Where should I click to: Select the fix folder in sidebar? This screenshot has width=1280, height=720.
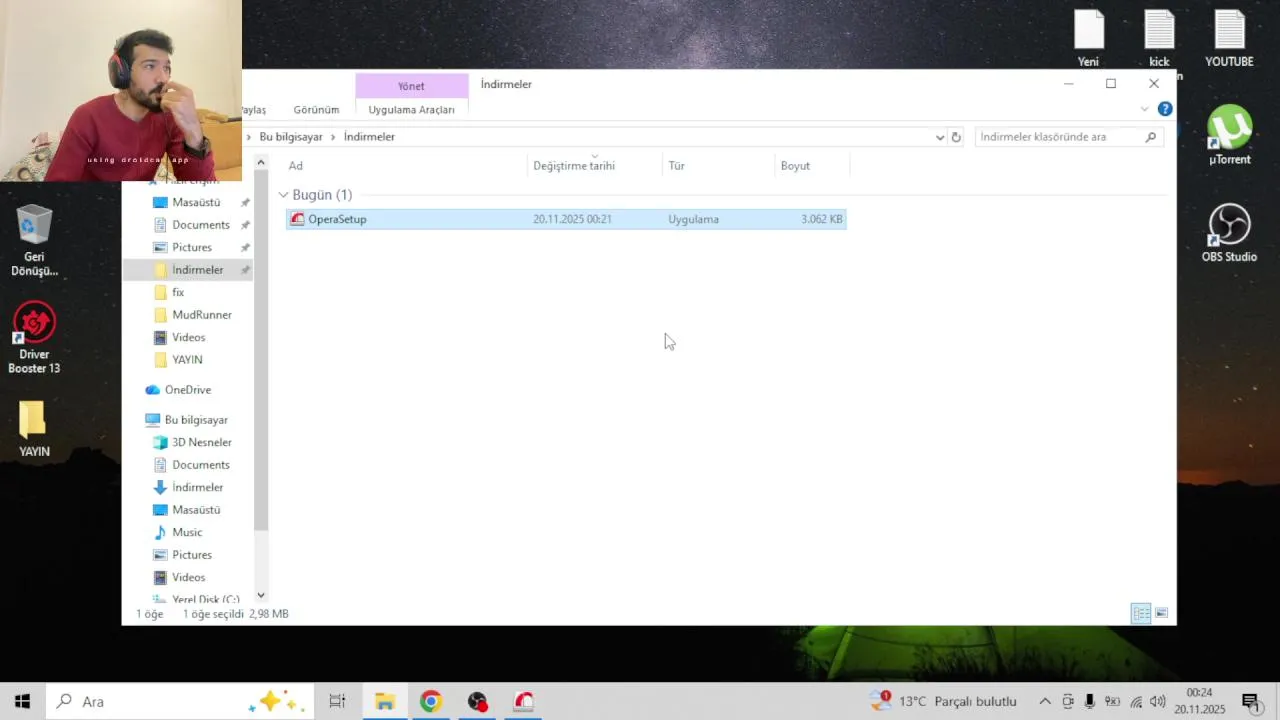tap(178, 292)
